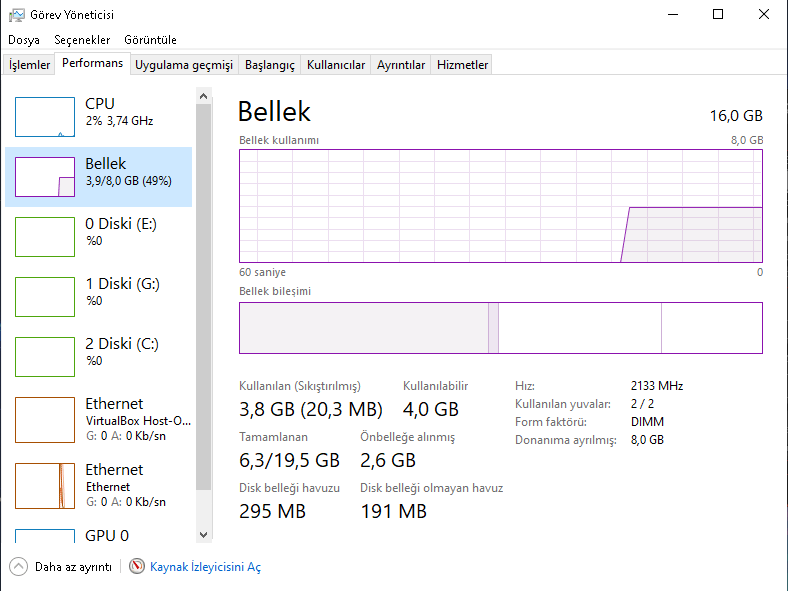Switch to the İşlemler tab

pos(30,65)
